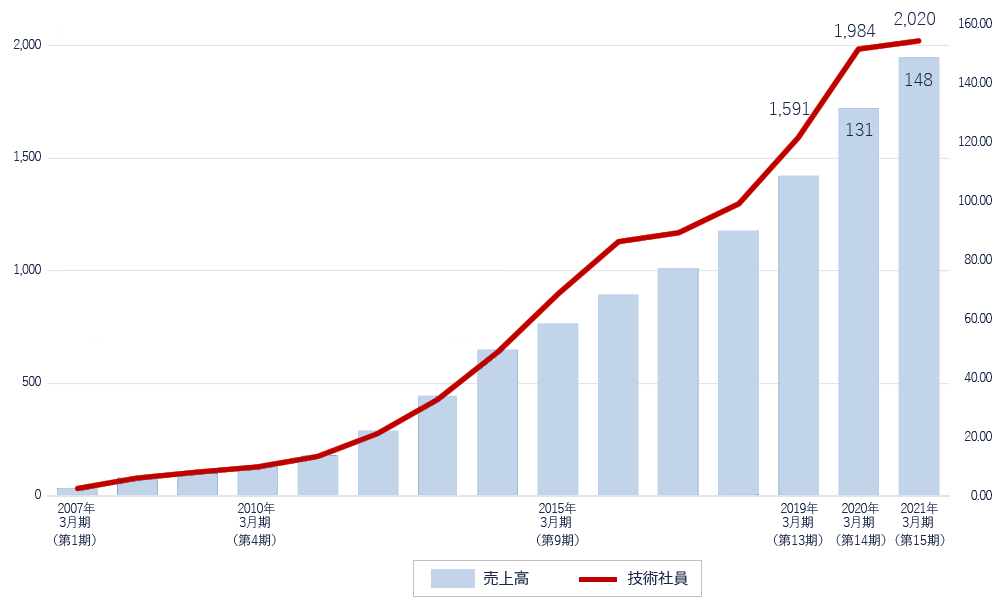
Task: Click the data label 1,591
Action: pyautogui.click(x=789, y=109)
